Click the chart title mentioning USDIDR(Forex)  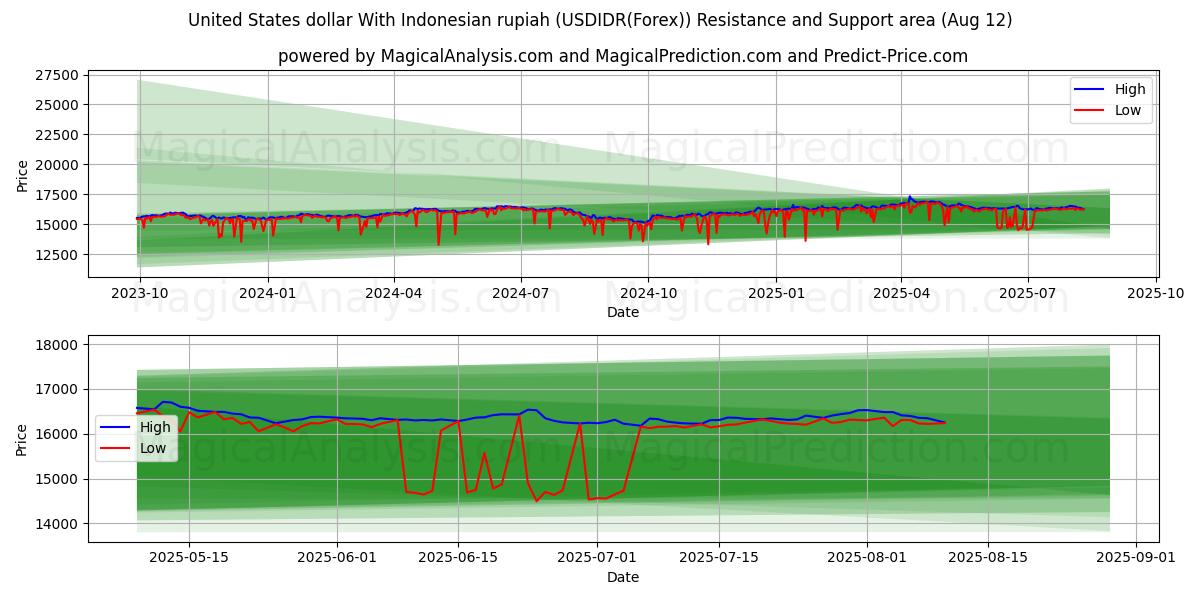(600, 20)
